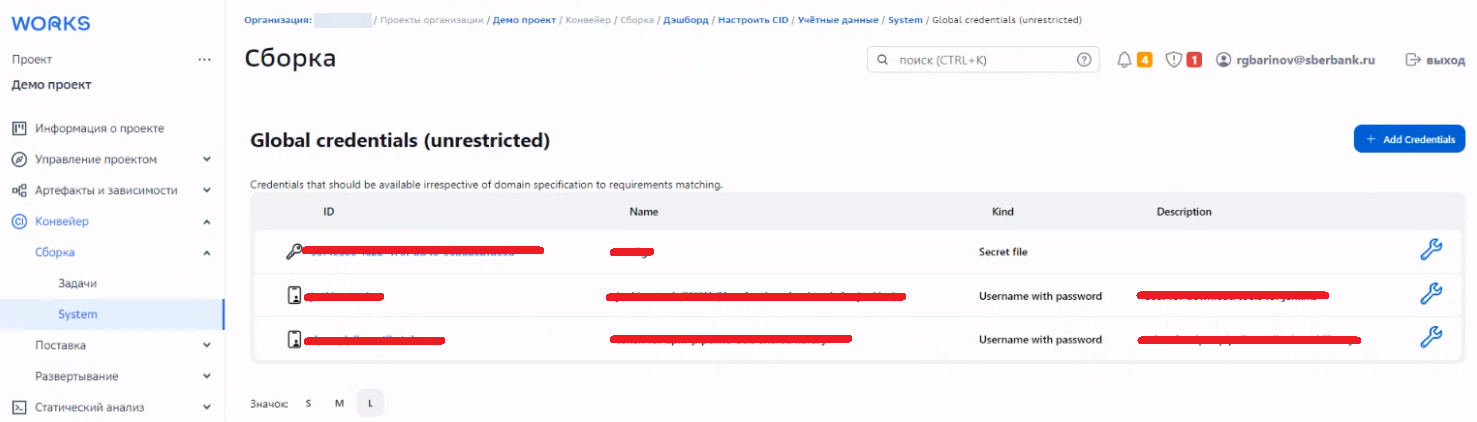Select icon size M
Viewport: 1477px width, 422px height.
(x=339, y=403)
